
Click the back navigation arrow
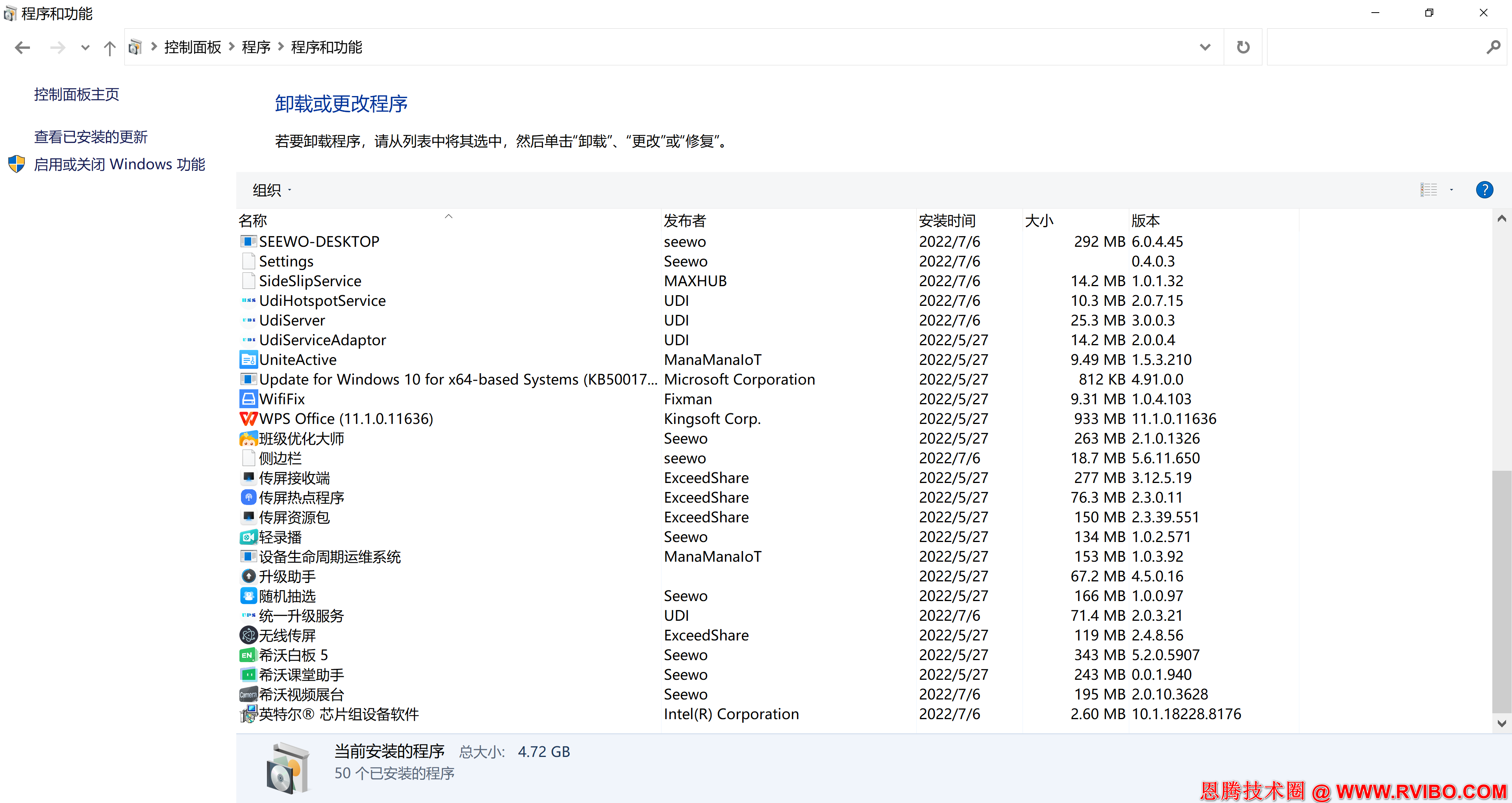(x=22, y=48)
